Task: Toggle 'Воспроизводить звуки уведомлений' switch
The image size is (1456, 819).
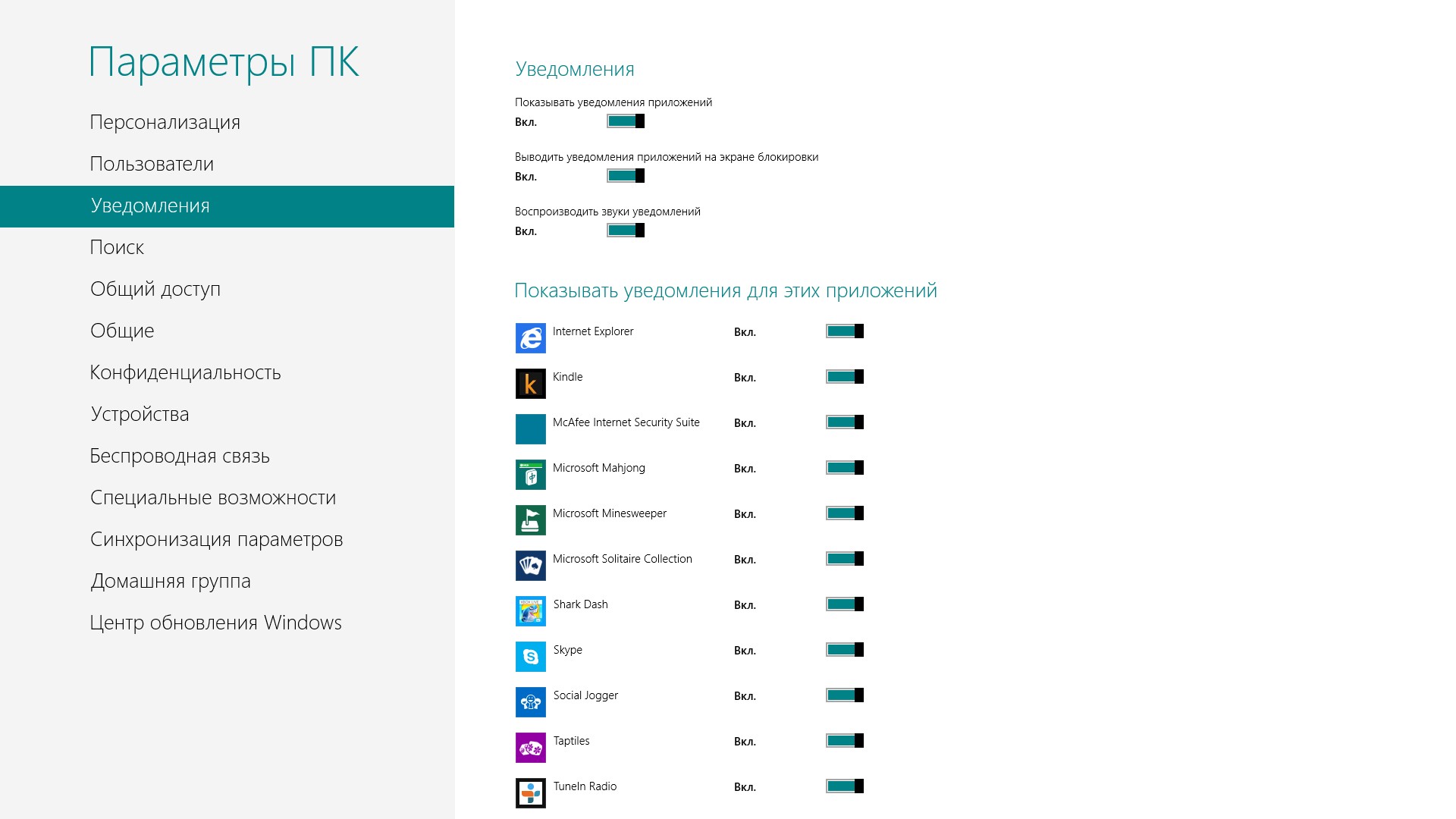Action: pyautogui.click(x=626, y=231)
